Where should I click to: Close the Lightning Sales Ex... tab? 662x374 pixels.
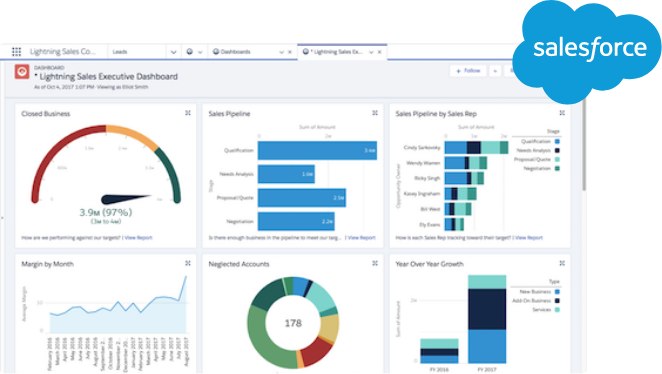point(380,52)
